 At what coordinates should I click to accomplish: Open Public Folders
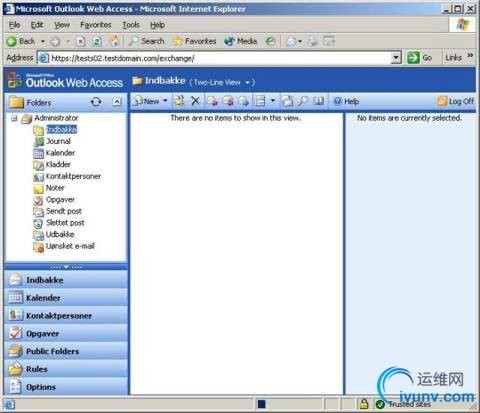(66, 351)
